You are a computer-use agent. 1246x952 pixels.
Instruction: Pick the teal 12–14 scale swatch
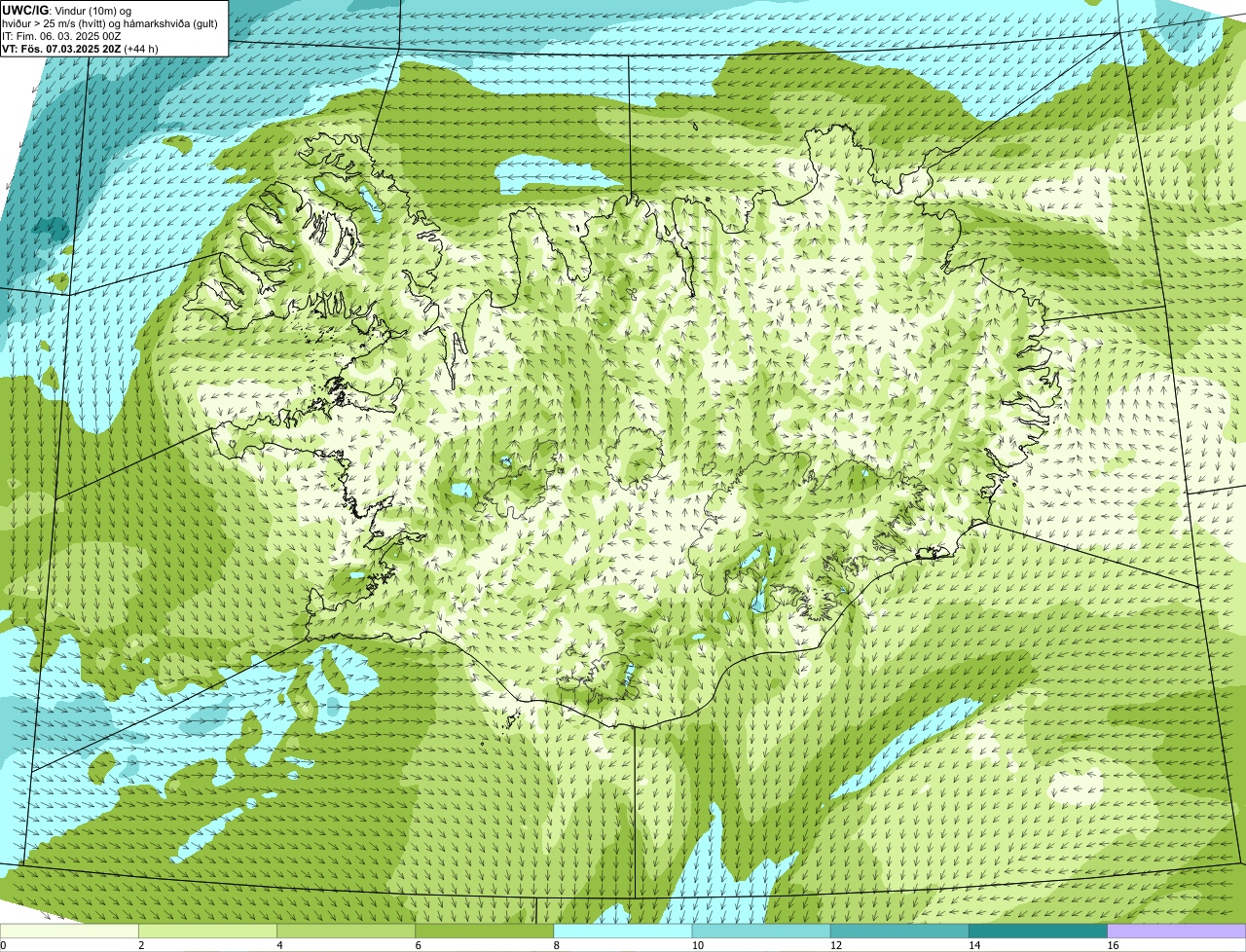click(x=899, y=931)
